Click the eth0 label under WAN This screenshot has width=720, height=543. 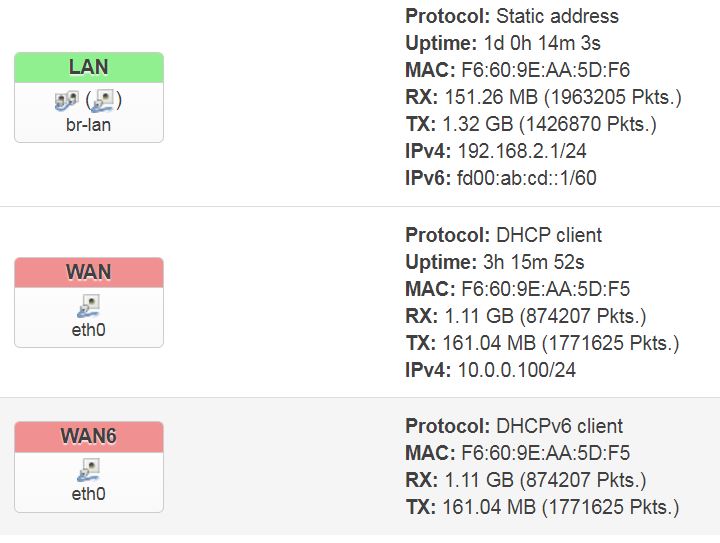tap(88, 330)
